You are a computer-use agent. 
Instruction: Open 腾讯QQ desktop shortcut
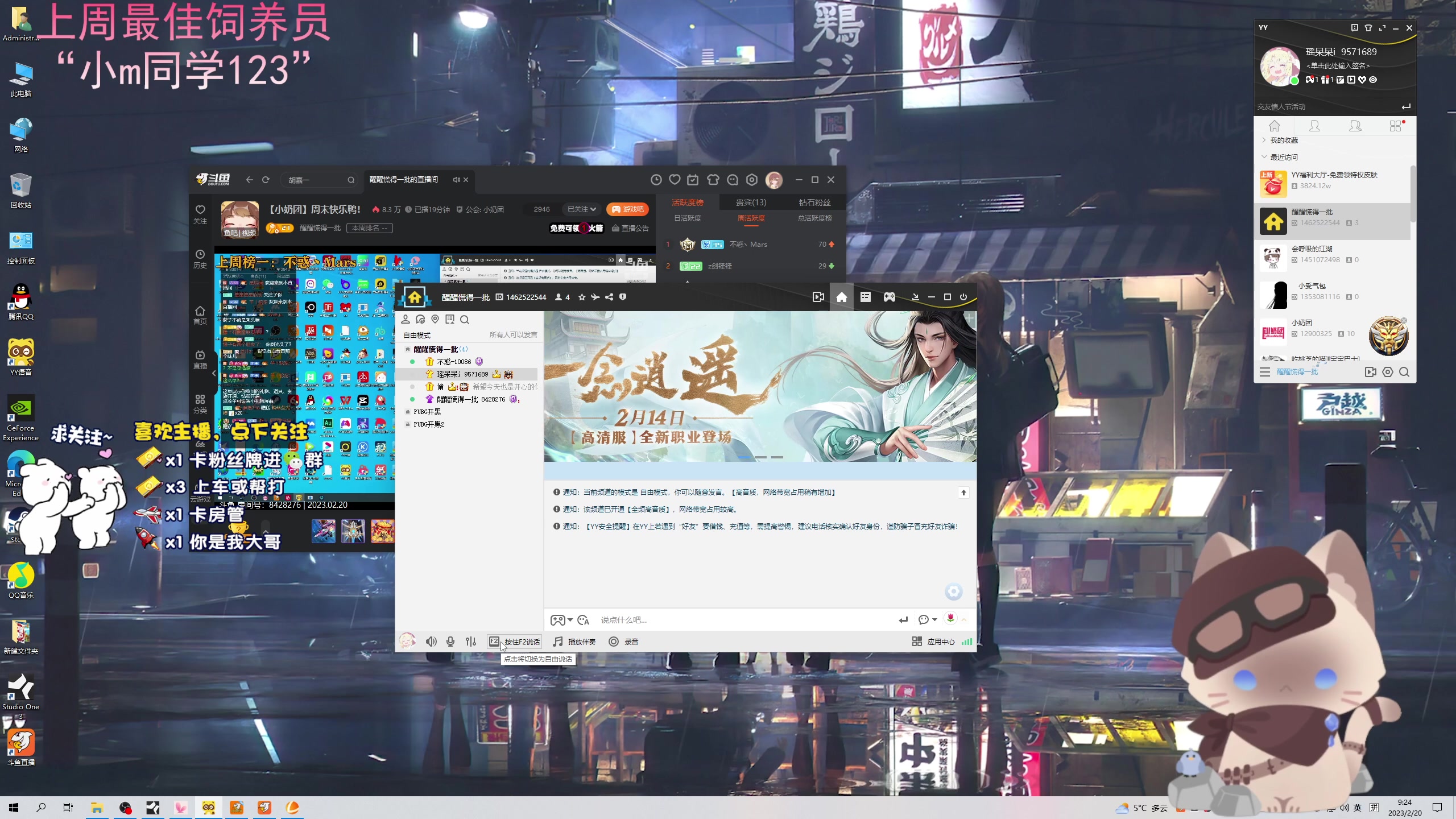point(21,302)
